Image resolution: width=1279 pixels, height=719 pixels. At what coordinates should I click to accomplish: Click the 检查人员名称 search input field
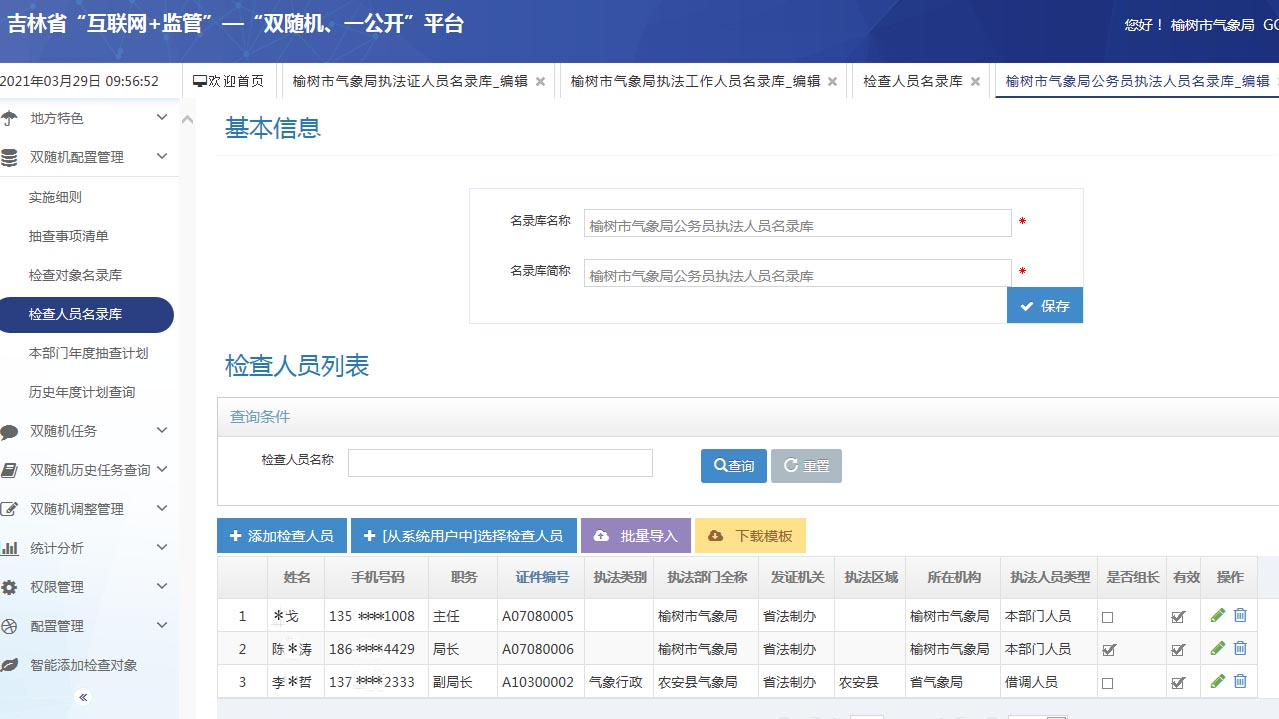500,463
